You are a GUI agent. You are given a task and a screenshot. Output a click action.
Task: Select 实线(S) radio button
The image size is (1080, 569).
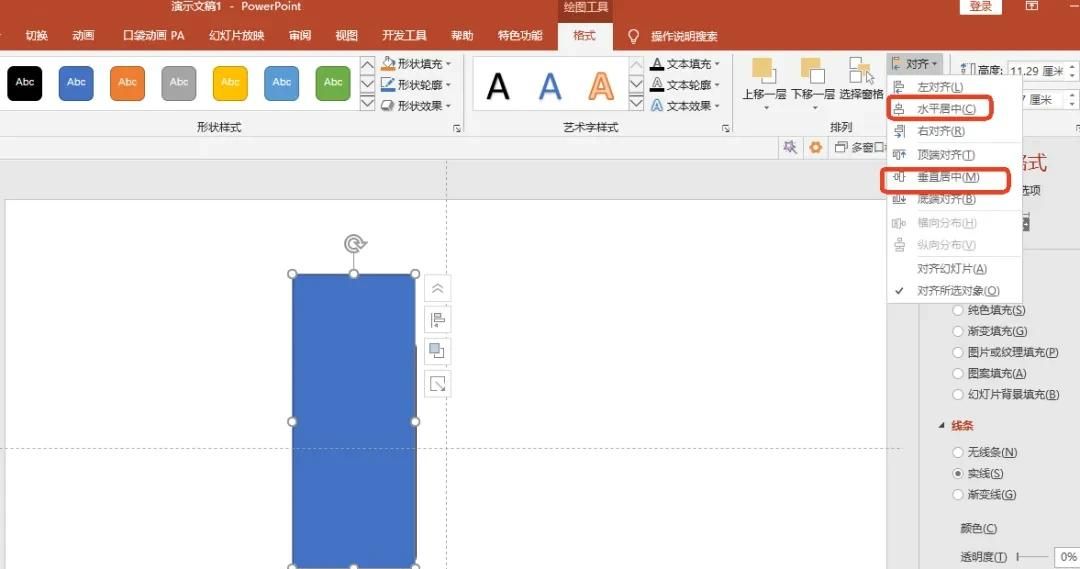point(957,473)
